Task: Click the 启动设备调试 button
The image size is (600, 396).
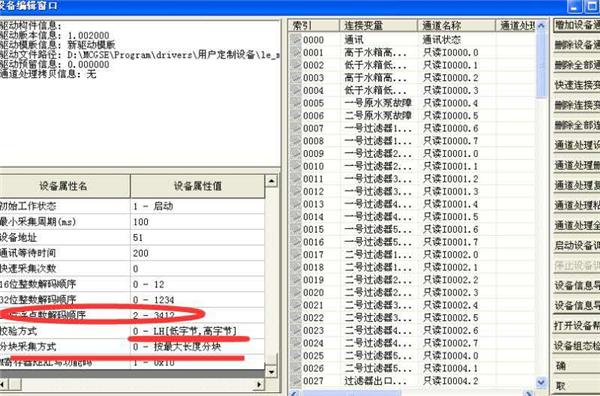Action: pos(577,245)
